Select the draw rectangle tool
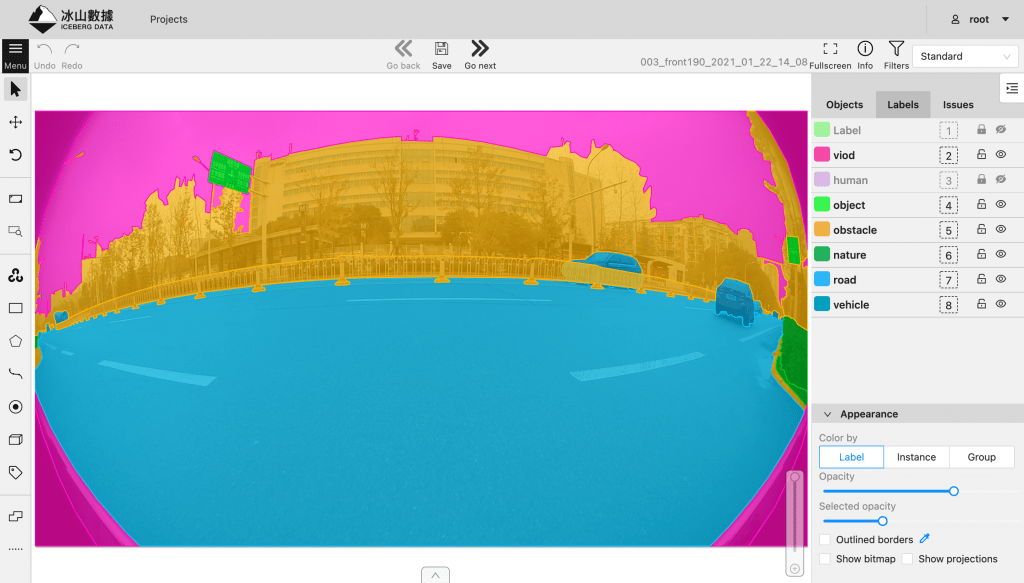Image resolution: width=1024 pixels, height=583 pixels. (15, 308)
